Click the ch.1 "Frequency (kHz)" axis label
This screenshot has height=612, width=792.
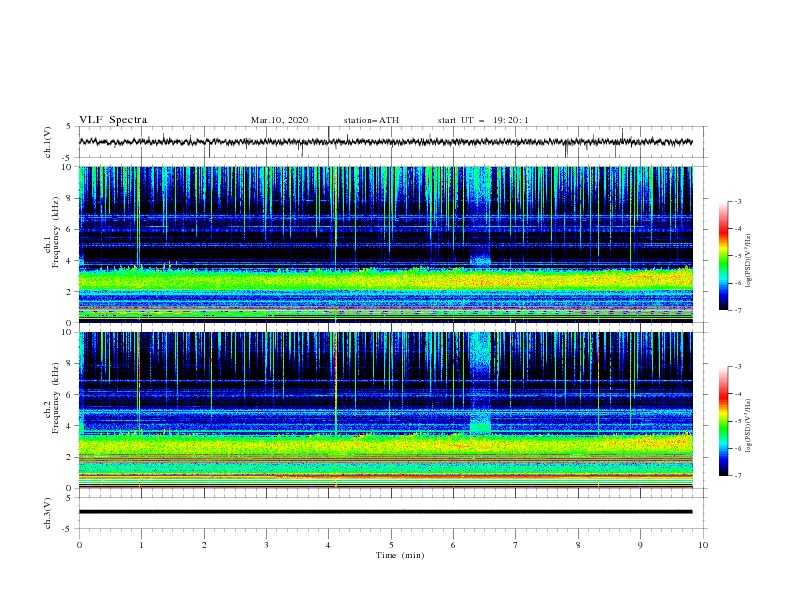coord(55,233)
